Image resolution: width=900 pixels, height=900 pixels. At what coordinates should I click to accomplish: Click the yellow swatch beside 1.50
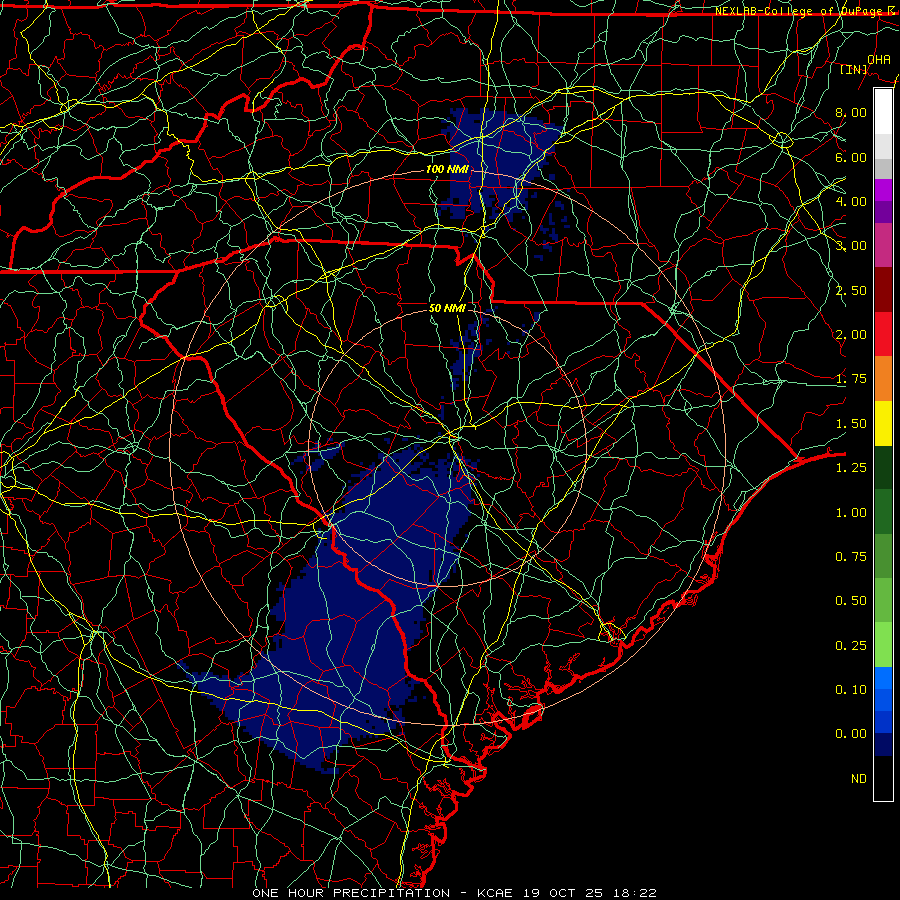tap(883, 423)
